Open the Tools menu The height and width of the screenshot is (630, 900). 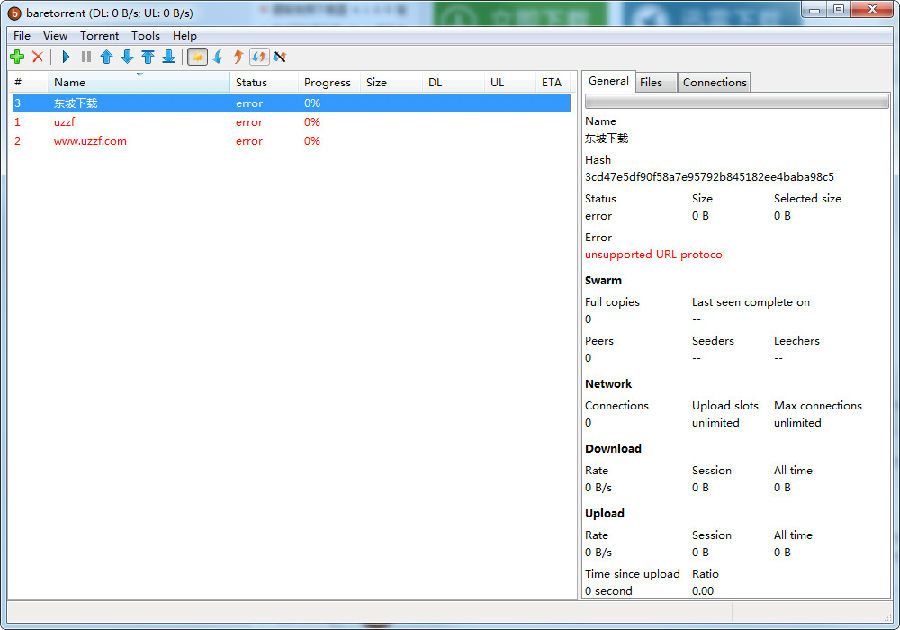click(x=145, y=36)
